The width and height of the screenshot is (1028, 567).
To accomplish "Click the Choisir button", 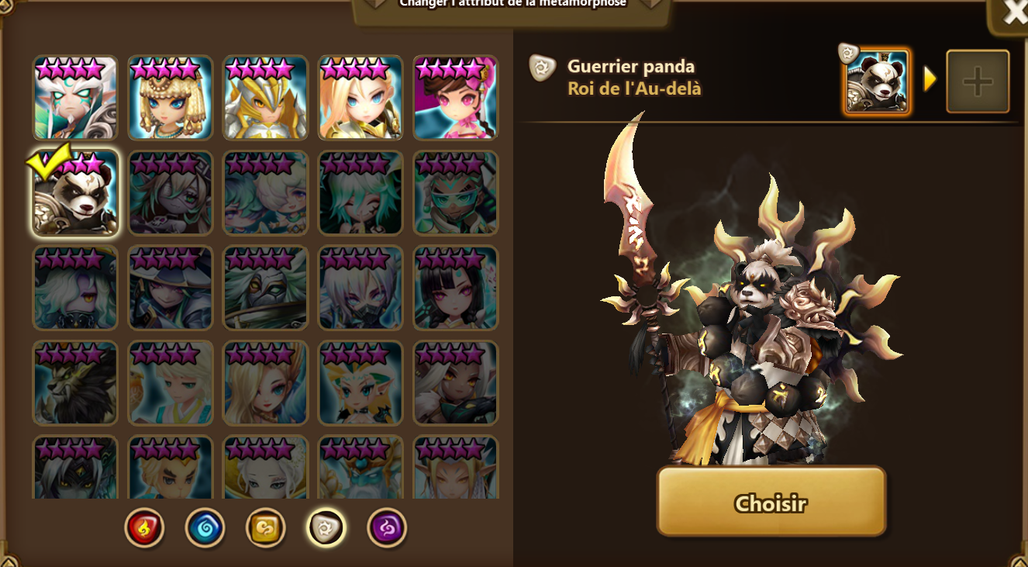I will point(771,502).
